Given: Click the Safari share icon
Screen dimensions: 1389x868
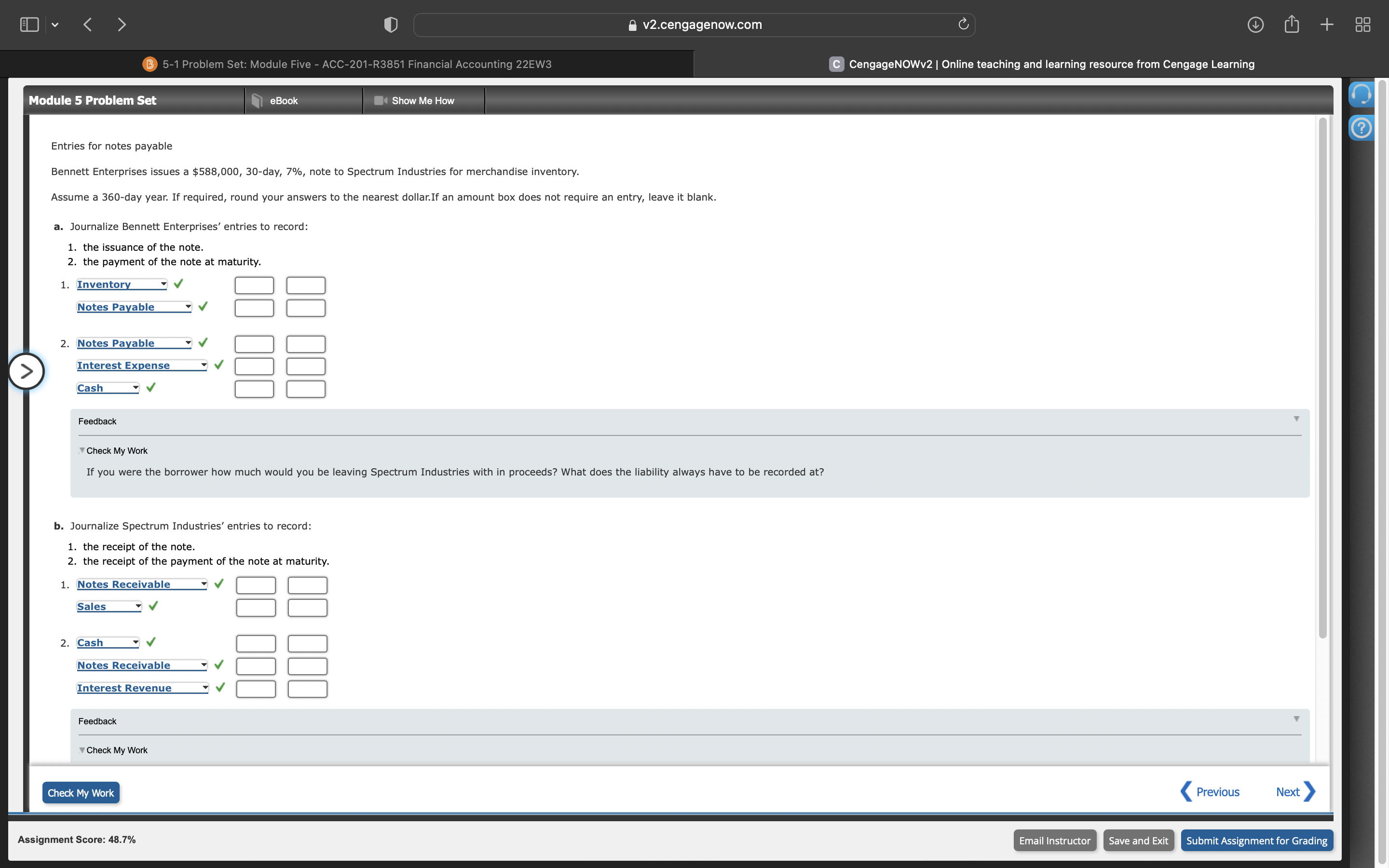Looking at the screenshot, I should click(1292, 24).
